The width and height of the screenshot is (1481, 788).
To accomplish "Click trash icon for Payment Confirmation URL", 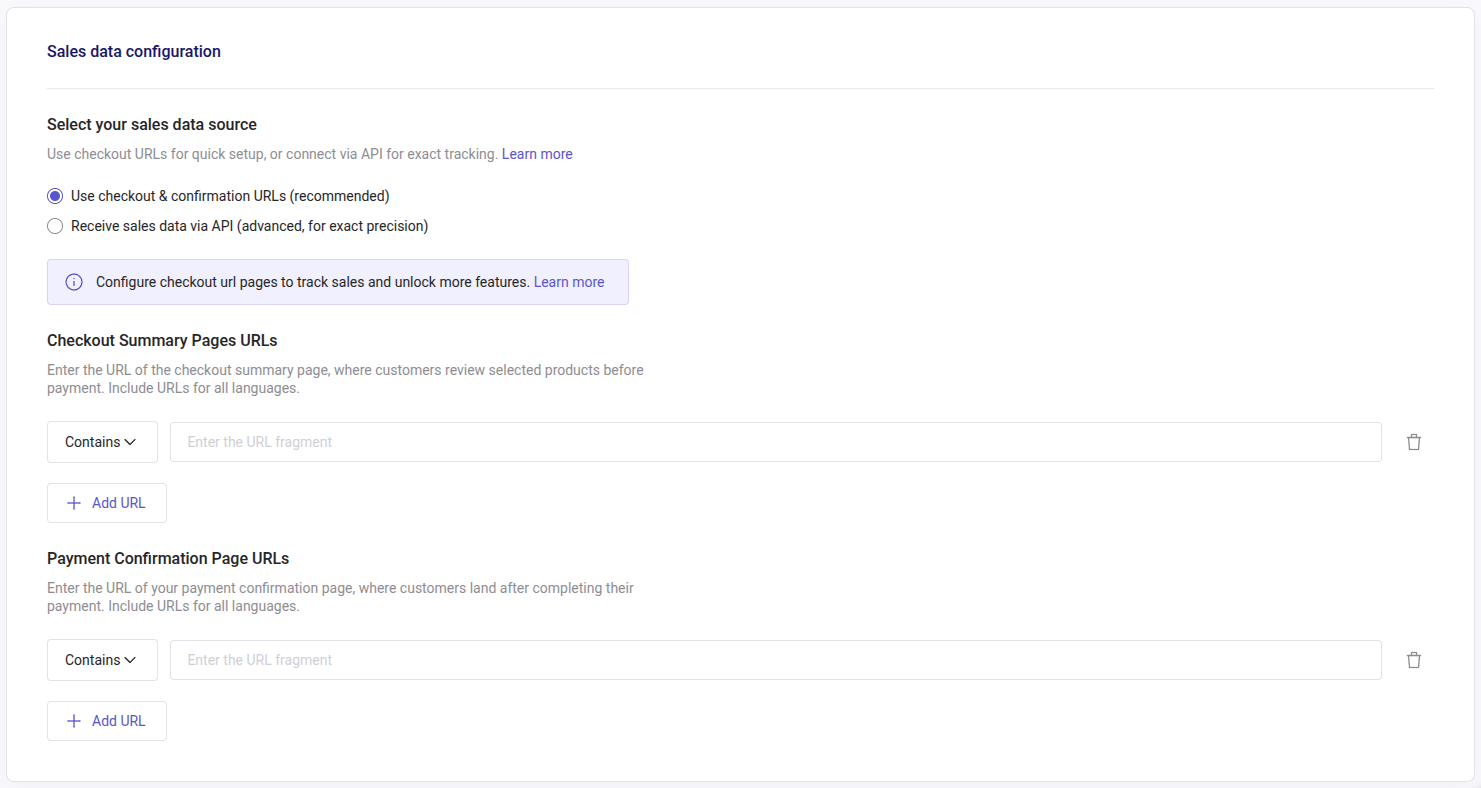I will pos(1413,660).
